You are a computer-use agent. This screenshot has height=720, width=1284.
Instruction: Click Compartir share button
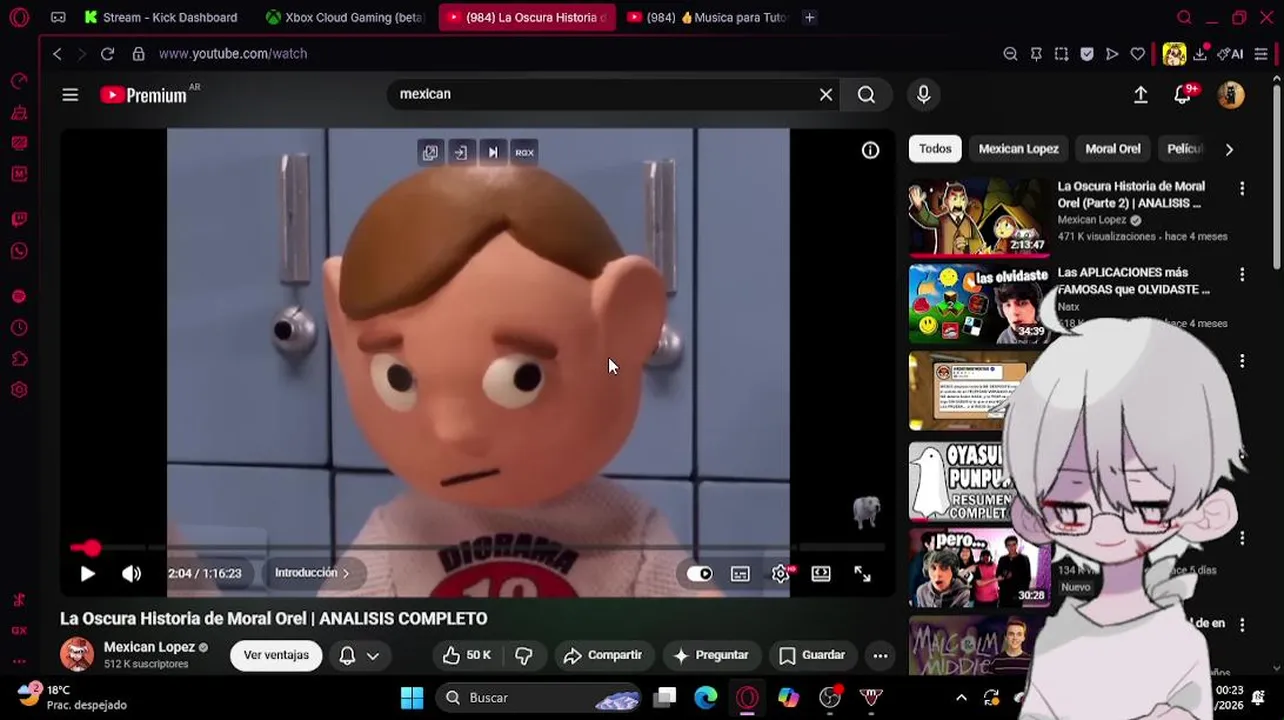(603, 655)
